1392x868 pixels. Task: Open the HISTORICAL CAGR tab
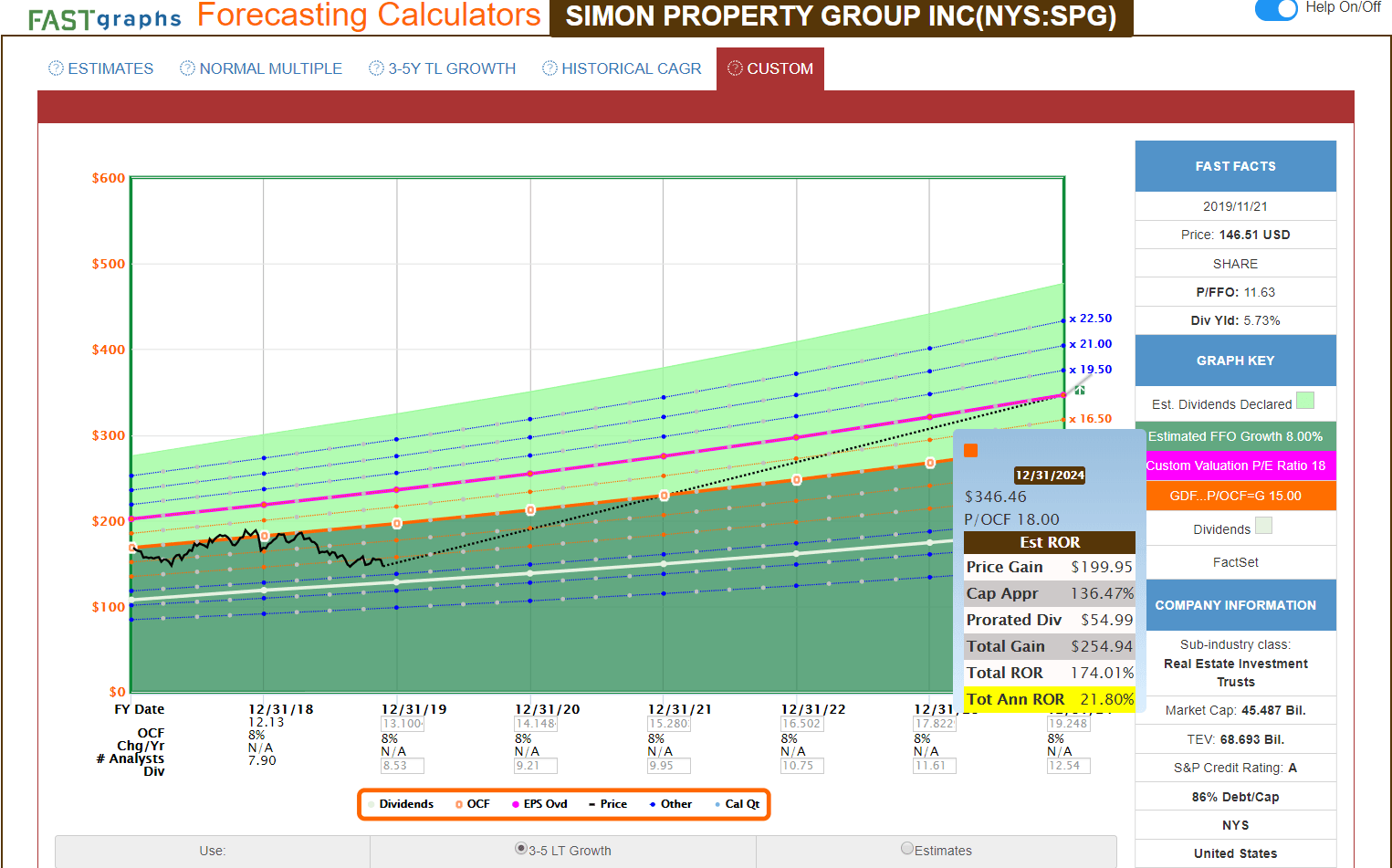tap(623, 68)
